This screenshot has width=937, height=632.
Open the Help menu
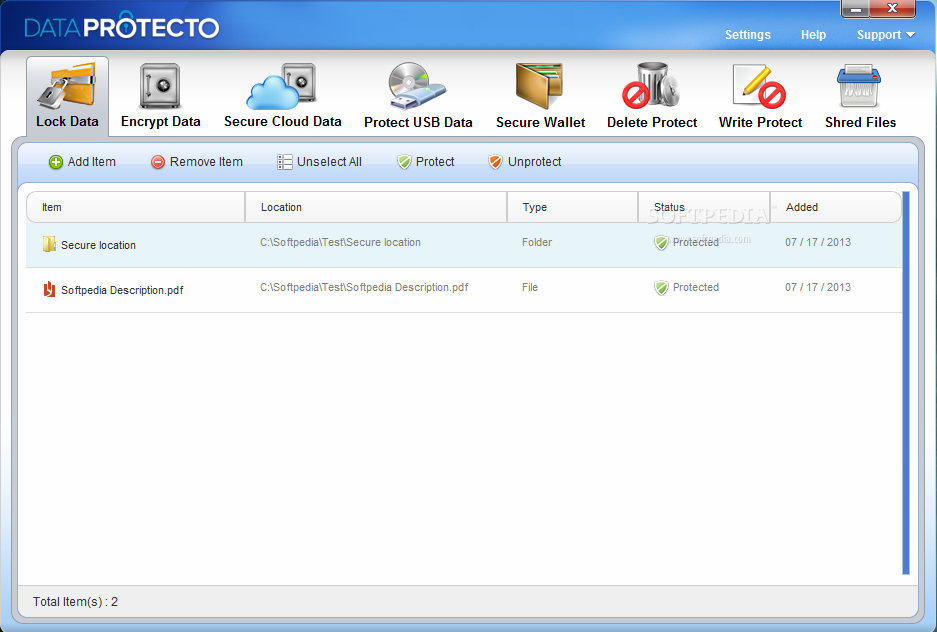[x=813, y=35]
